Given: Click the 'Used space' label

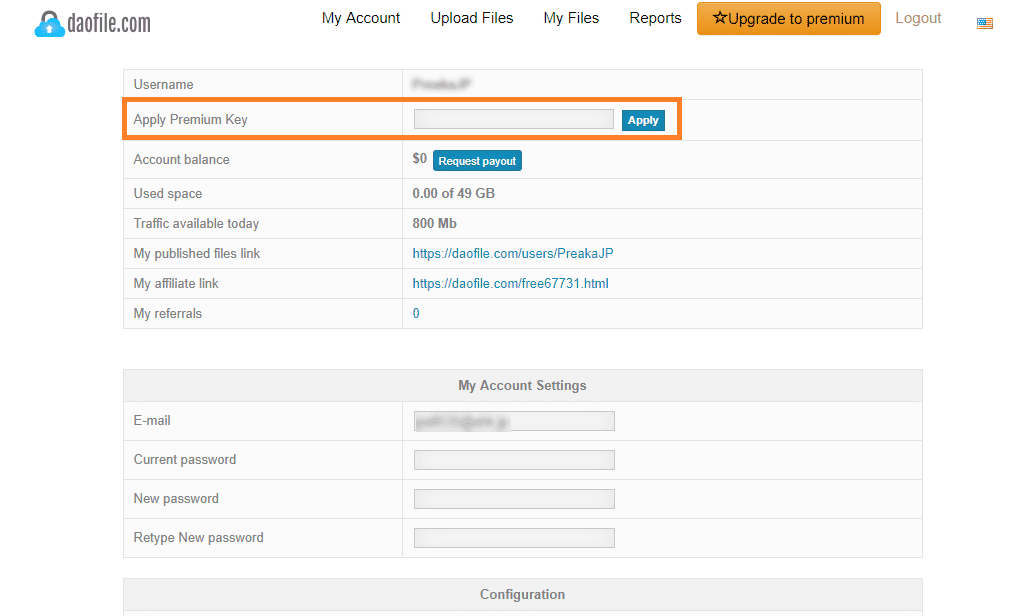Looking at the screenshot, I should [167, 193].
